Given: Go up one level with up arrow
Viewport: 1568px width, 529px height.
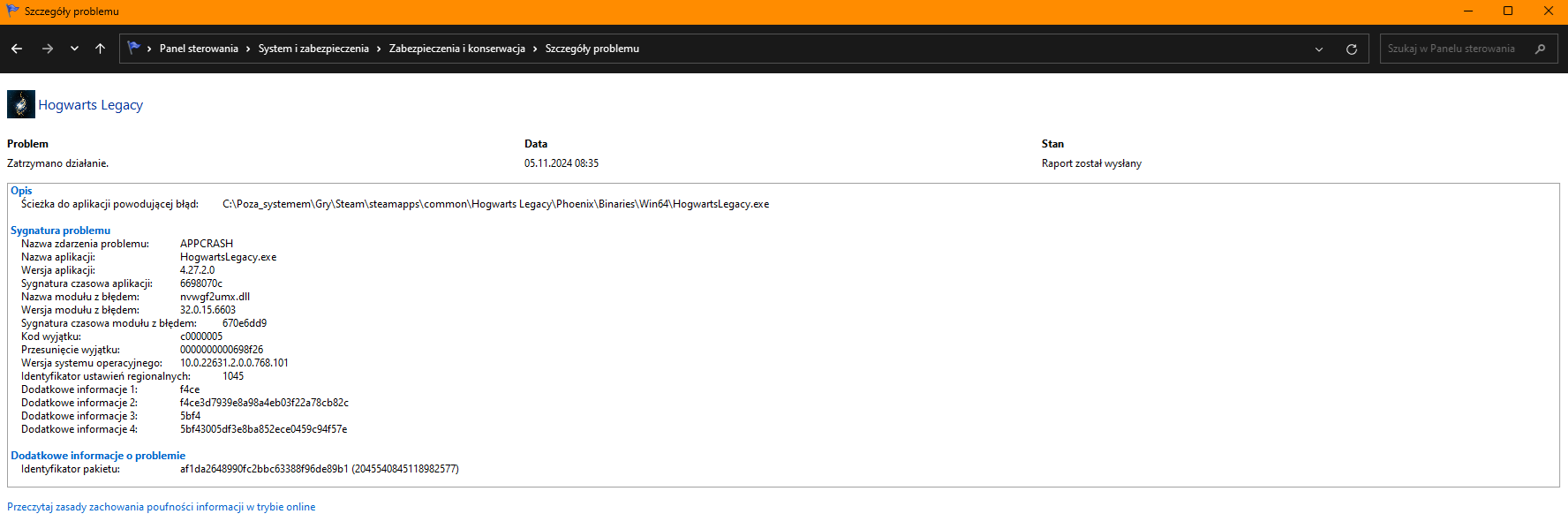Looking at the screenshot, I should [100, 49].
